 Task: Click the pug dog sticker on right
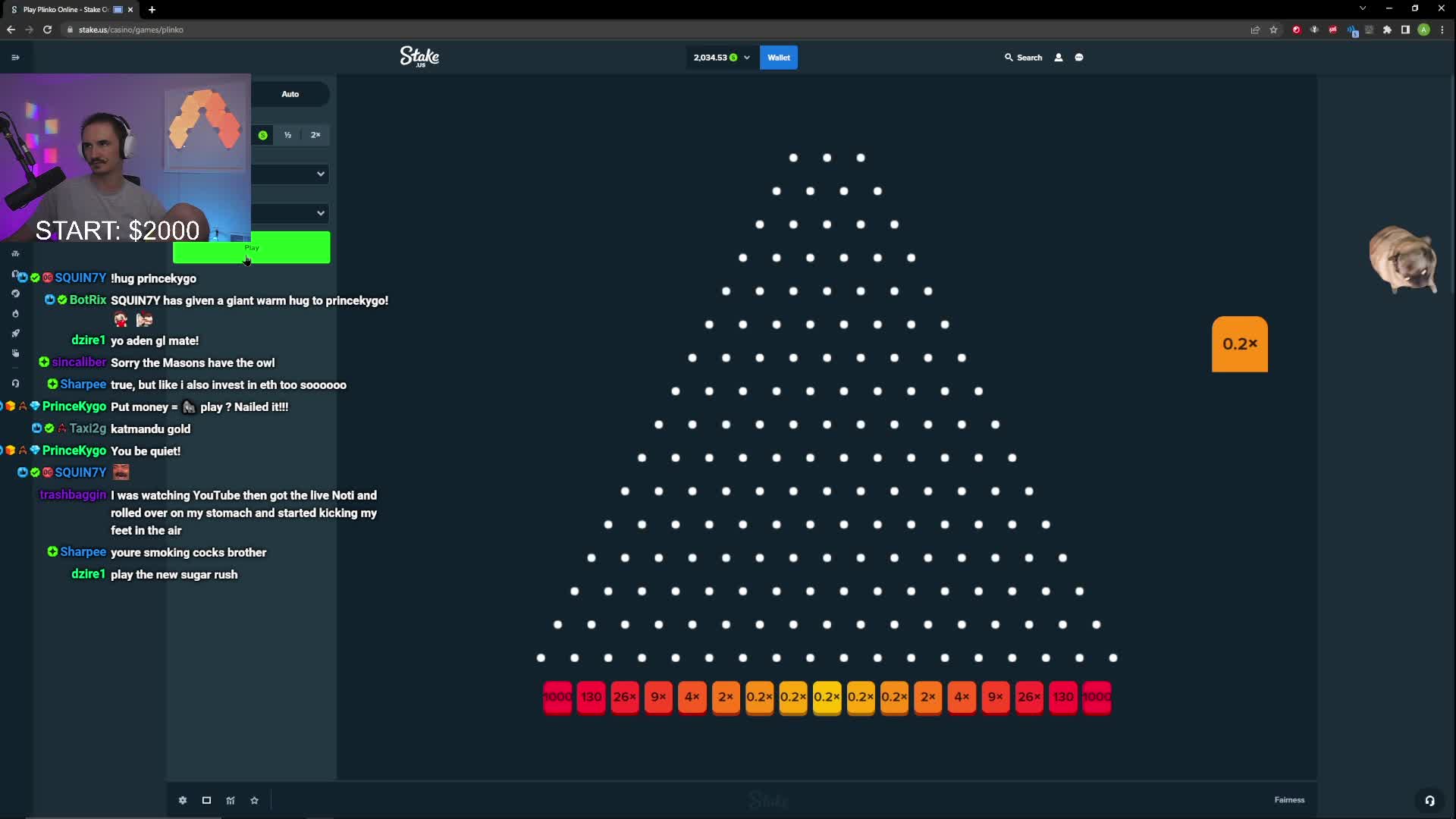[1403, 259]
